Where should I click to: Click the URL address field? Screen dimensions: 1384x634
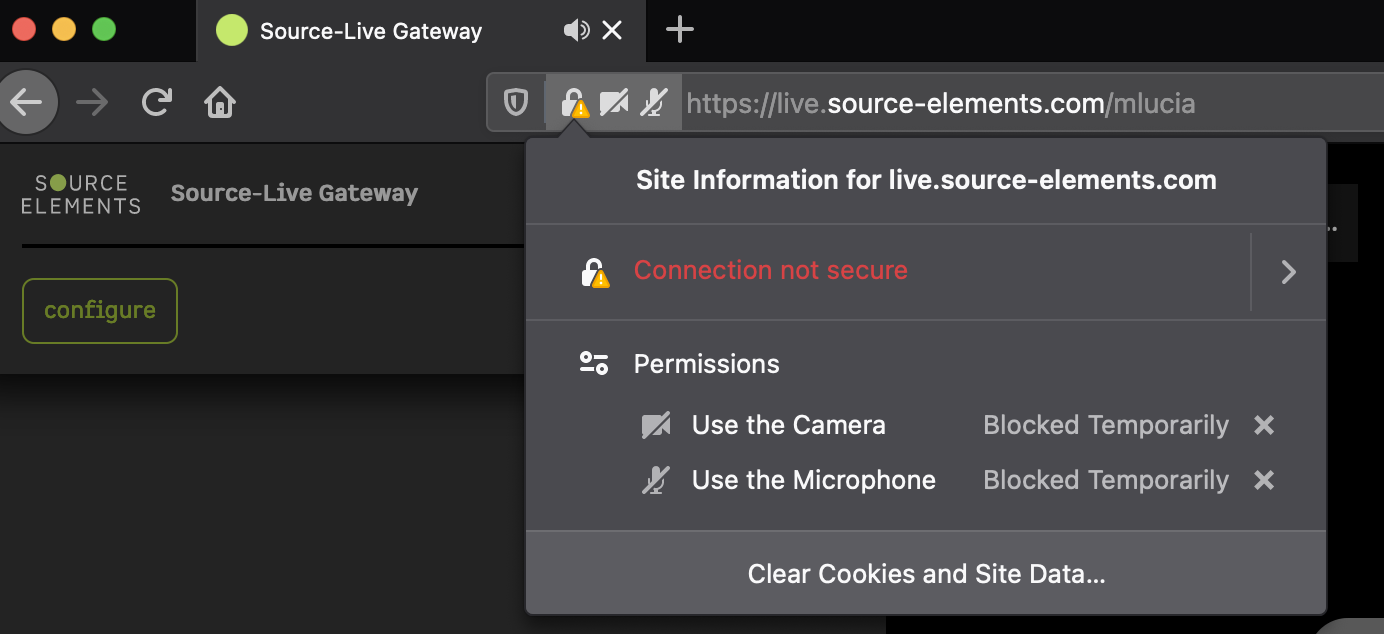(940, 103)
